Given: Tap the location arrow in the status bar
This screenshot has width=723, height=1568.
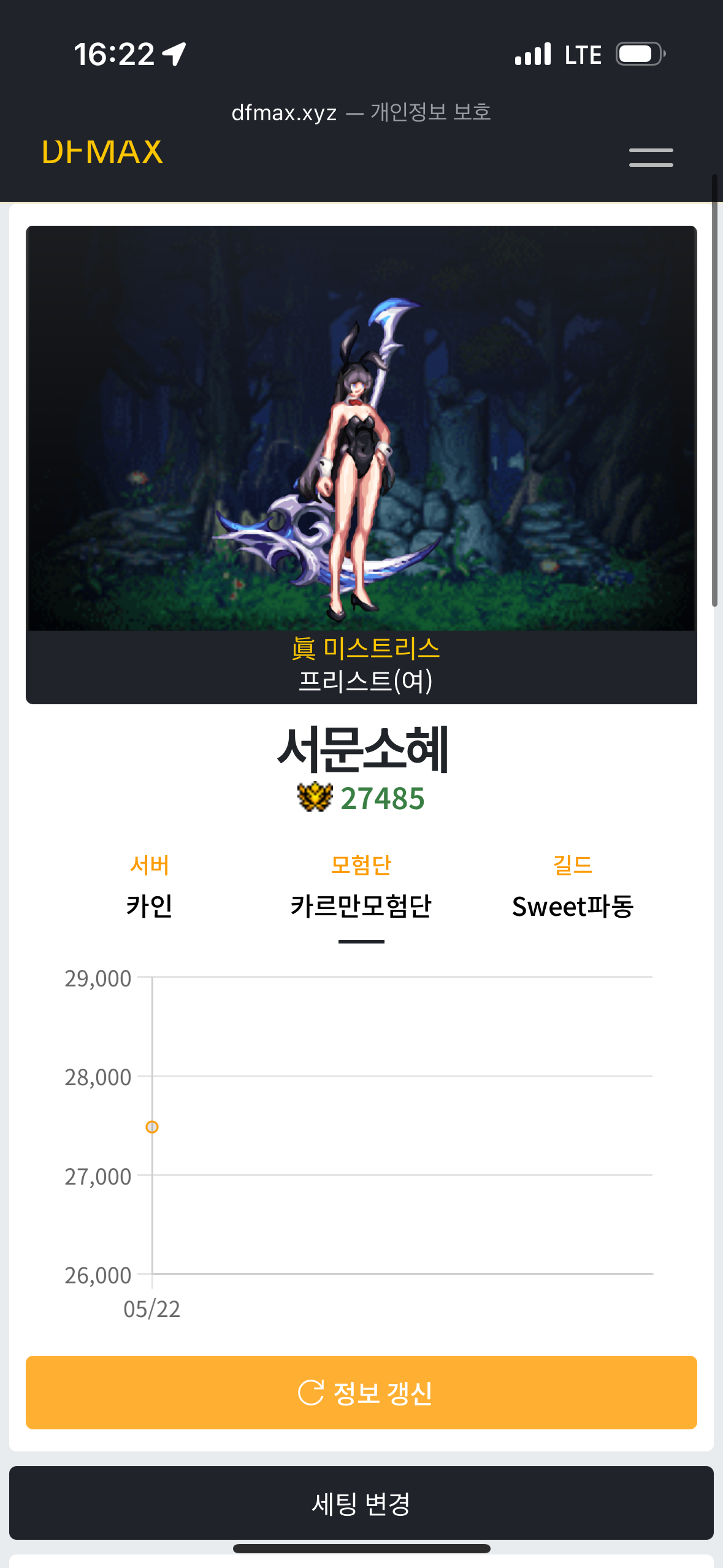Looking at the screenshot, I should tap(174, 54).
